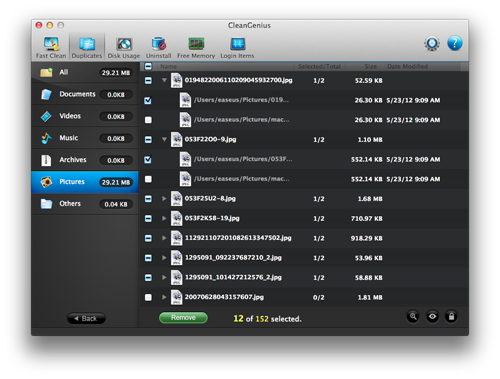500x379 pixels.
Task: Sort by the Date Modified column header
Action: pos(407,66)
